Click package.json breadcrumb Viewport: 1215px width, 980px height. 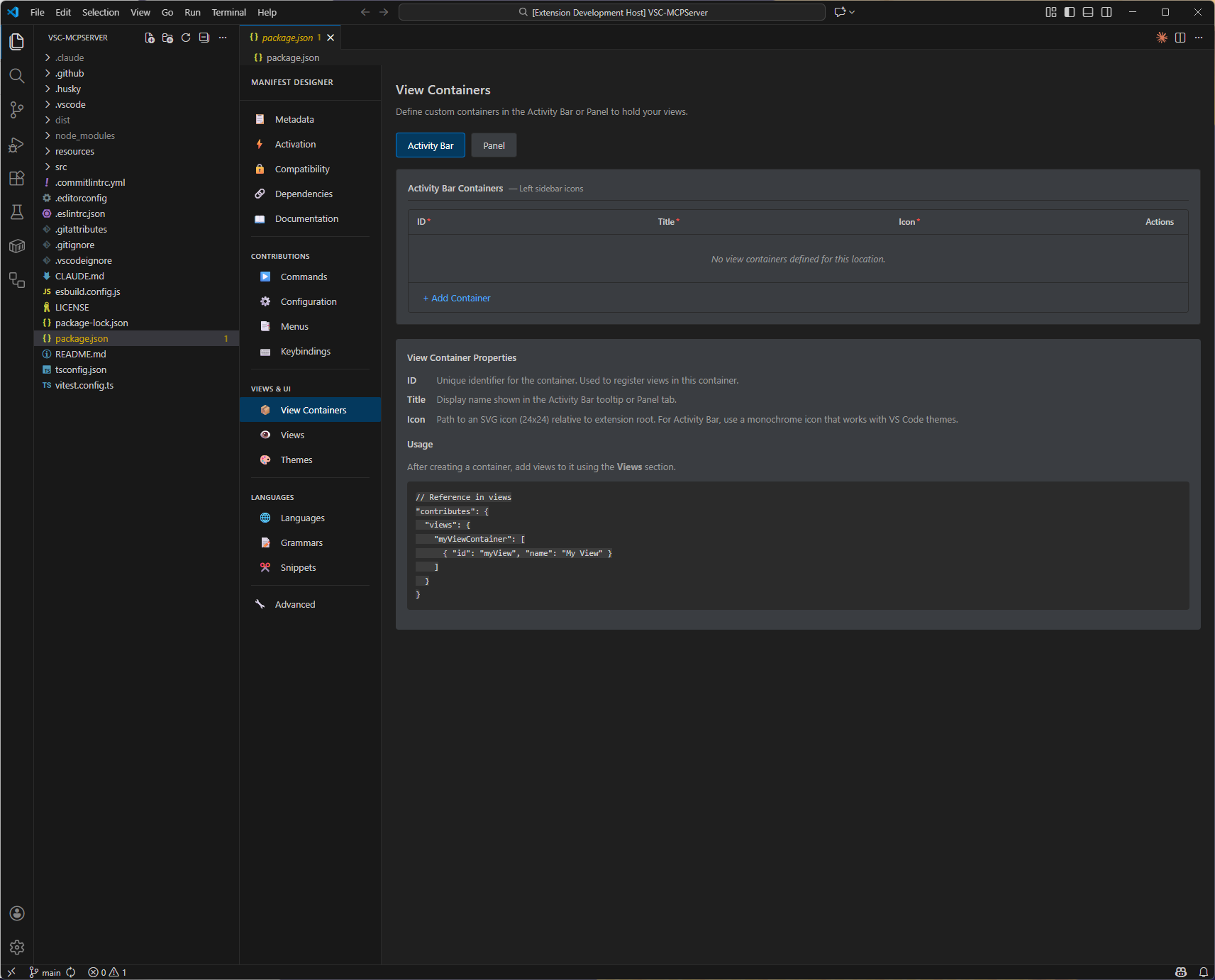click(x=287, y=57)
